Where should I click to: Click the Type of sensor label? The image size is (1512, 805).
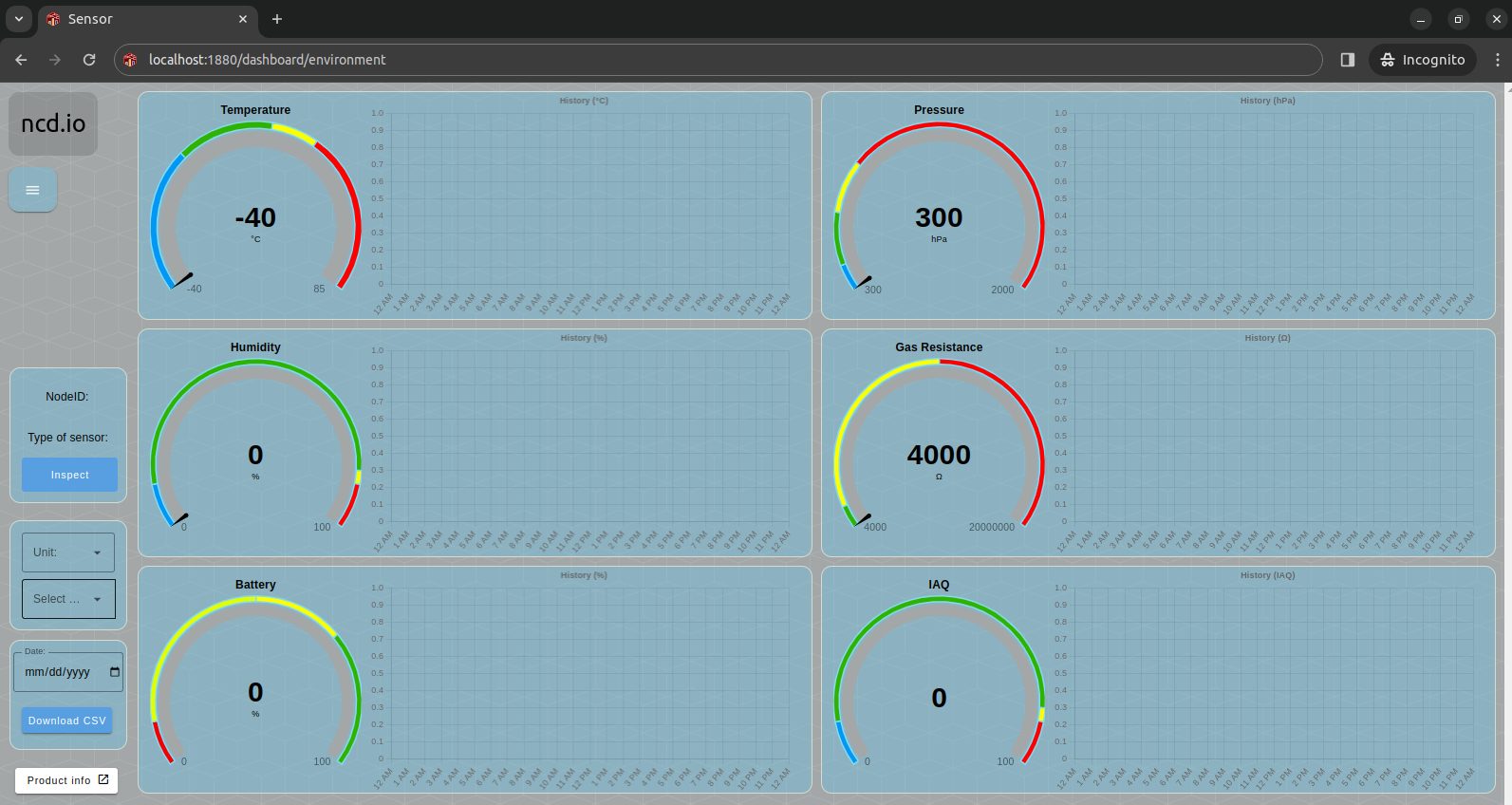(x=67, y=438)
